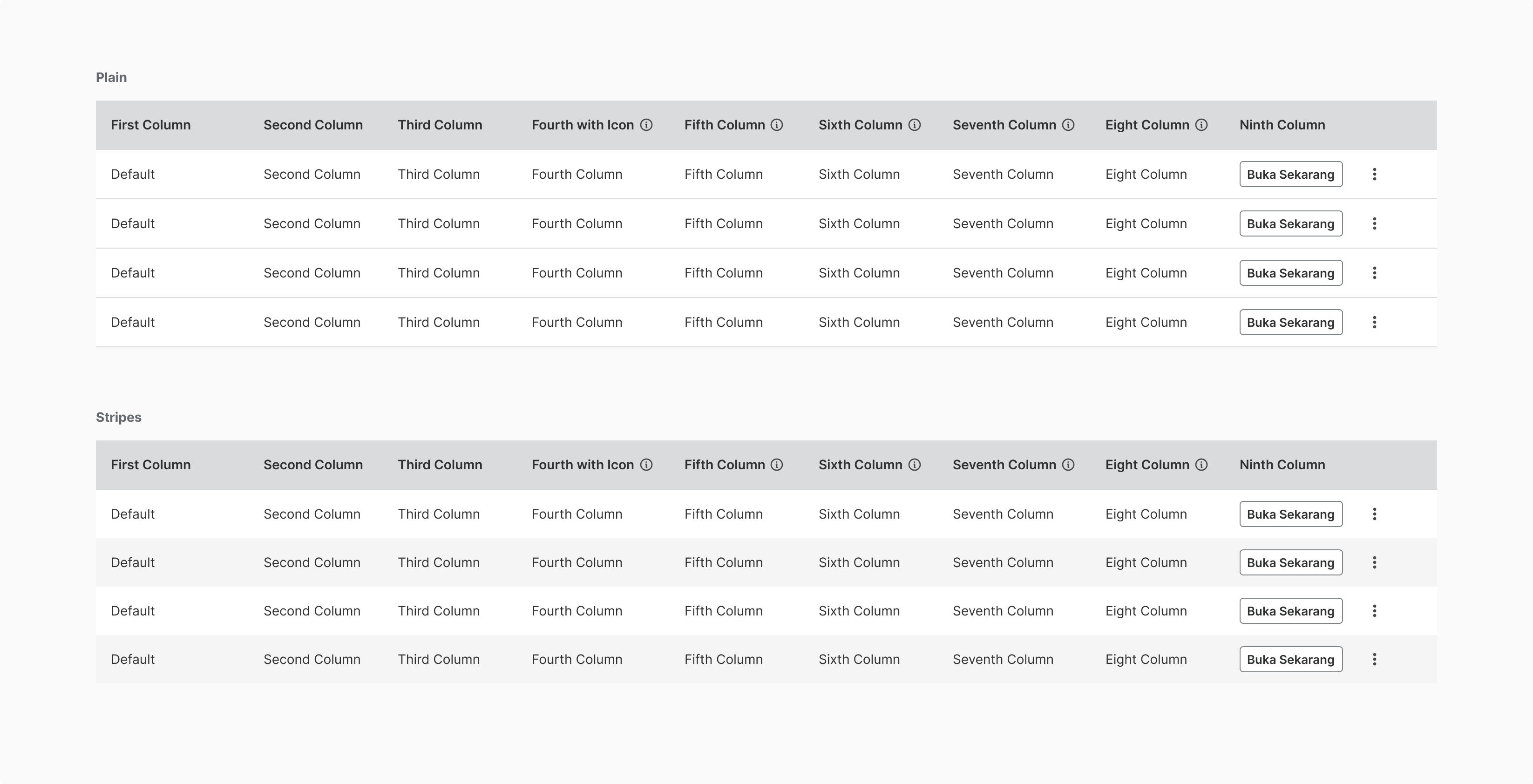Screen dimensions: 1533x784
Task: Open the kebab menu in Stripes table's last row
Action: tap(1374, 659)
